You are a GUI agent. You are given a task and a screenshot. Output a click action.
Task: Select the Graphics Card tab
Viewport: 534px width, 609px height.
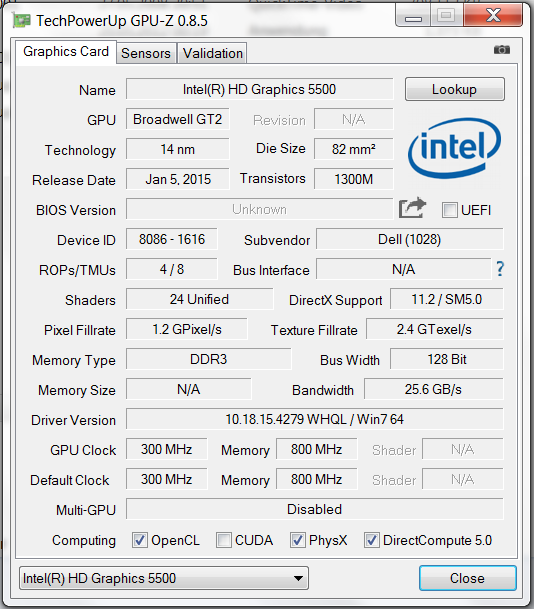click(66, 52)
